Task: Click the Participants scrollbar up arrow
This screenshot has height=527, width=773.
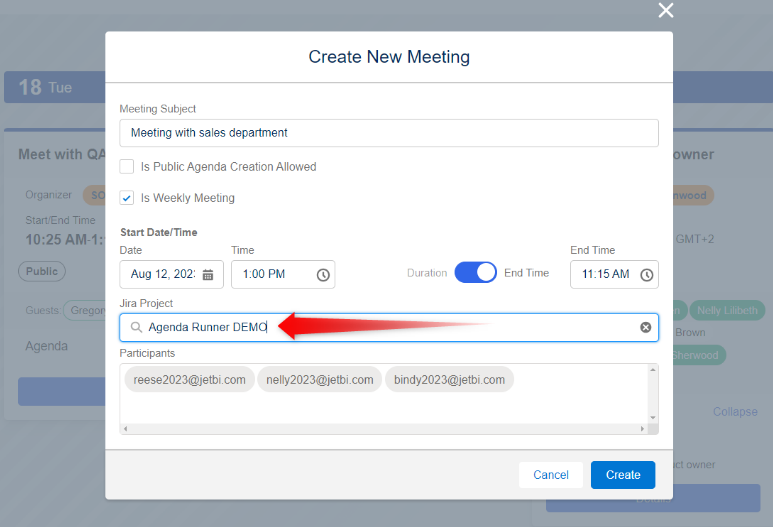Action: (653, 370)
